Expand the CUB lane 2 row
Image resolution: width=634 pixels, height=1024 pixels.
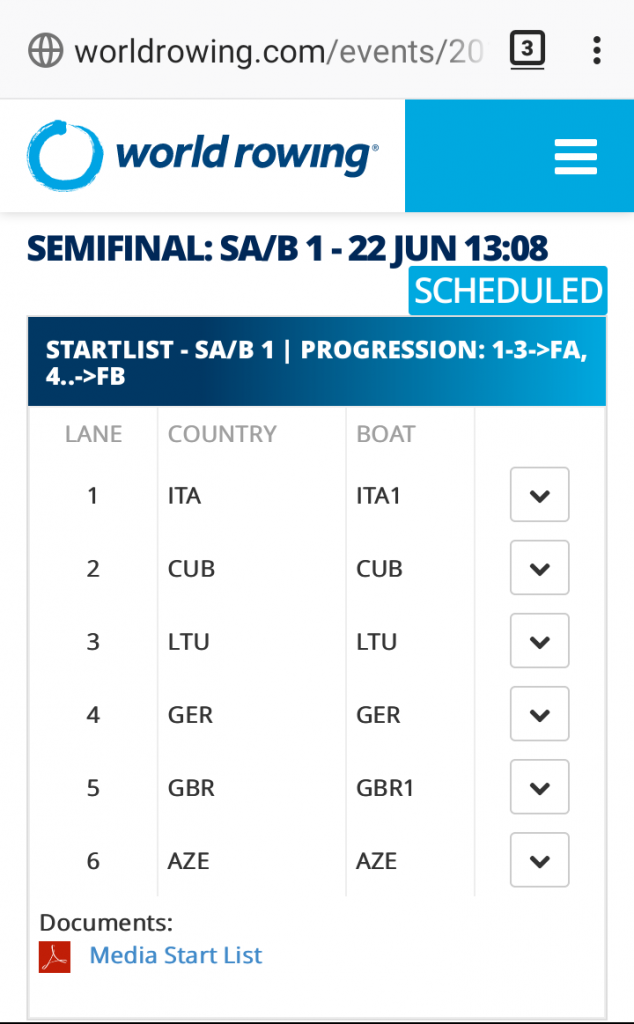tap(539, 568)
